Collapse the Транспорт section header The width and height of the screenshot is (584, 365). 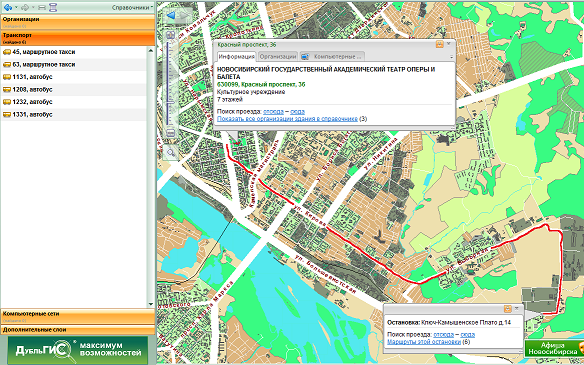pos(77,38)
